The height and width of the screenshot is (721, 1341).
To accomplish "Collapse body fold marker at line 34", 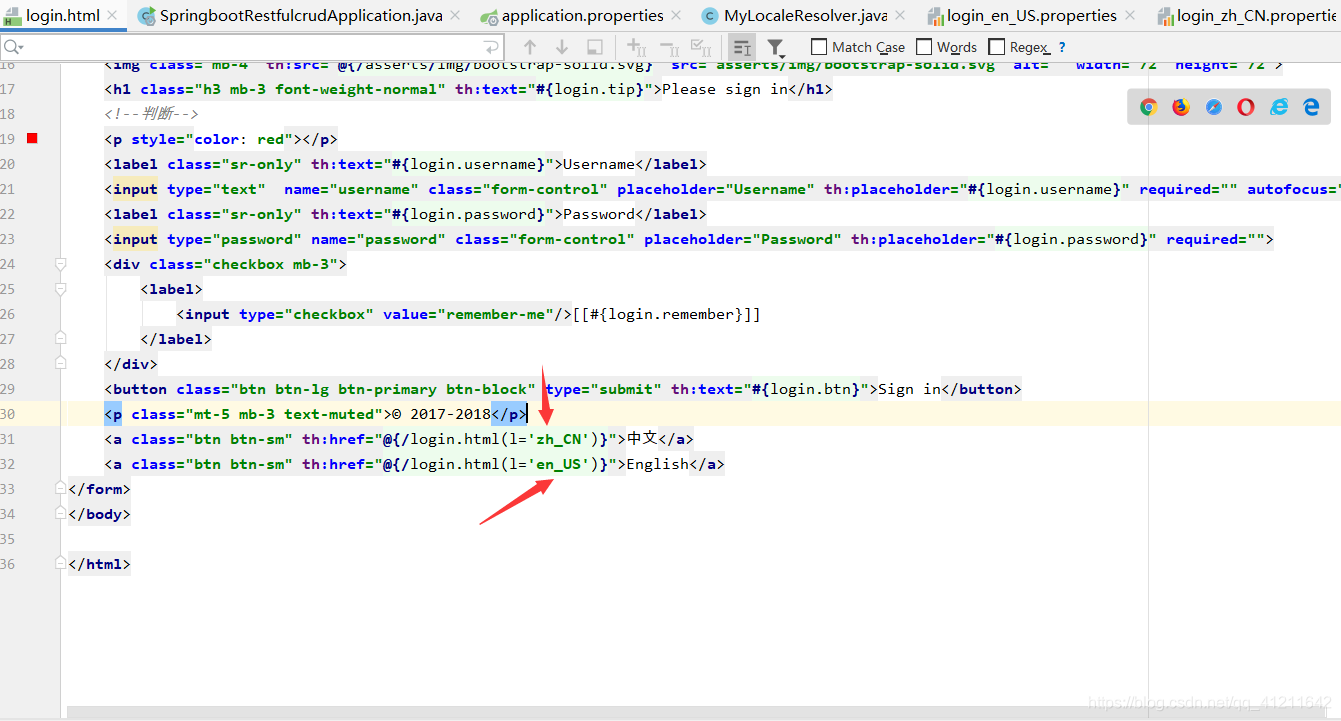I will pos(61,514).
